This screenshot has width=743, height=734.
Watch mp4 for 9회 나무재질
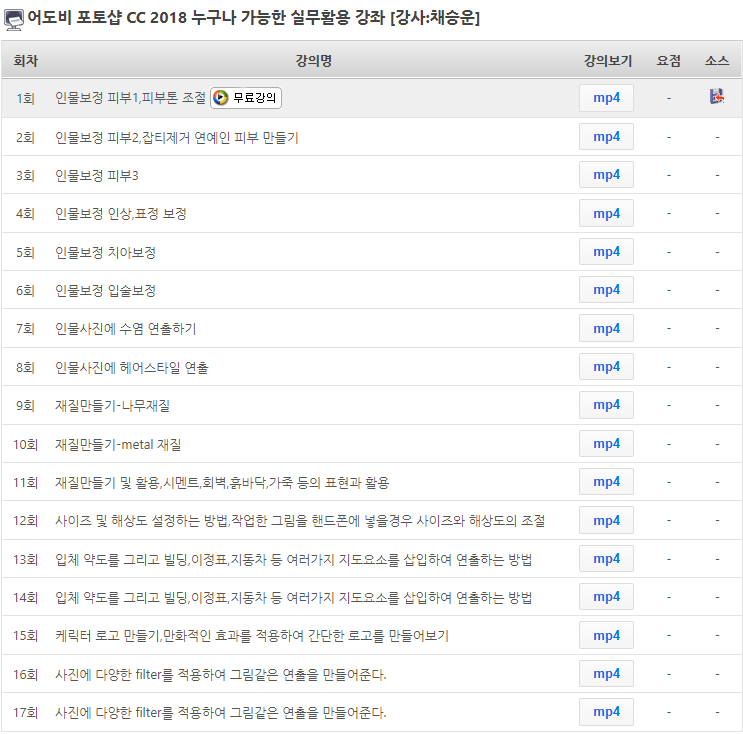click(606, 405)
